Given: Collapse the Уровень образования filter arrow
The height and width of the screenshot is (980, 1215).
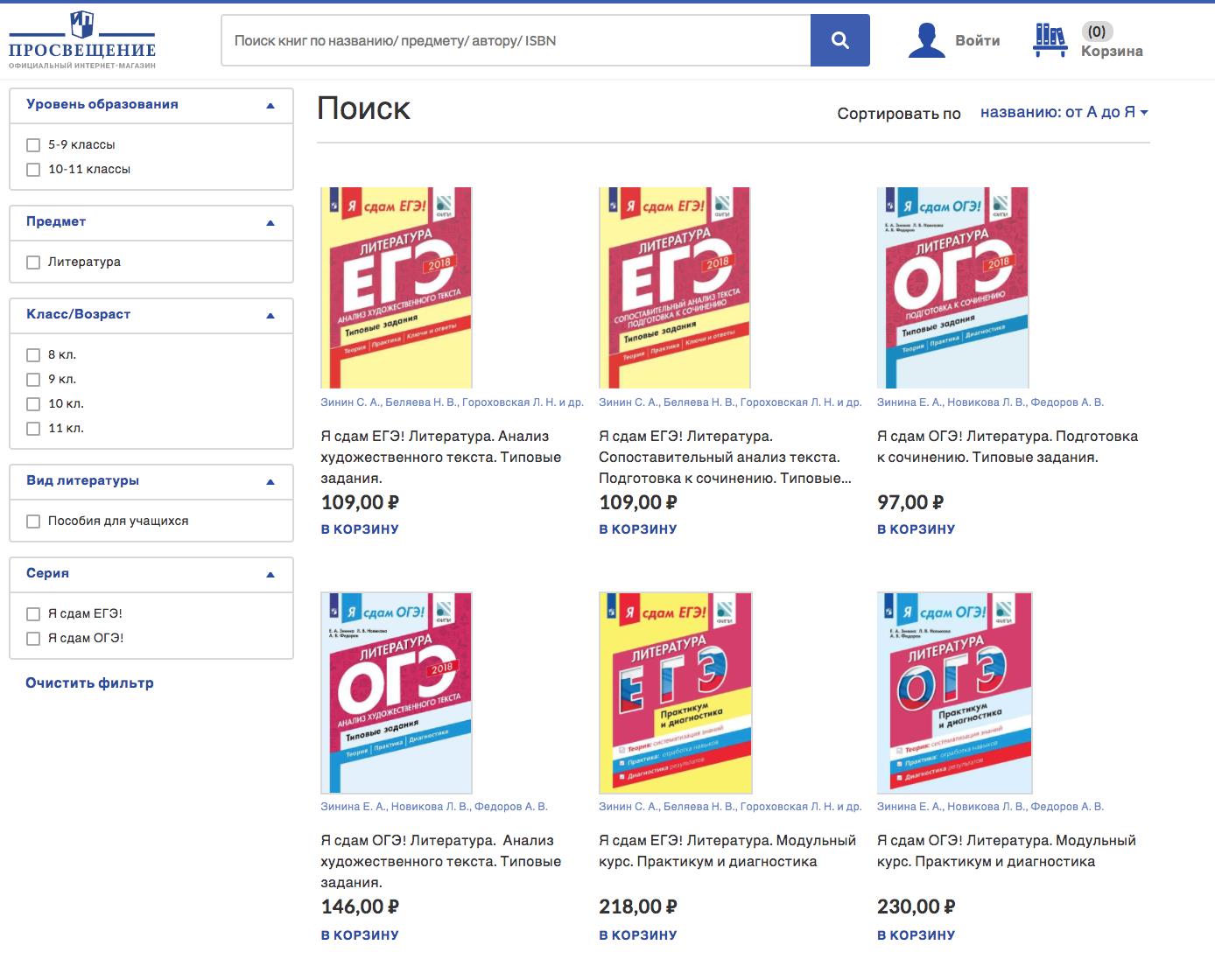Looking at the screenshot, I should [270, 106].
